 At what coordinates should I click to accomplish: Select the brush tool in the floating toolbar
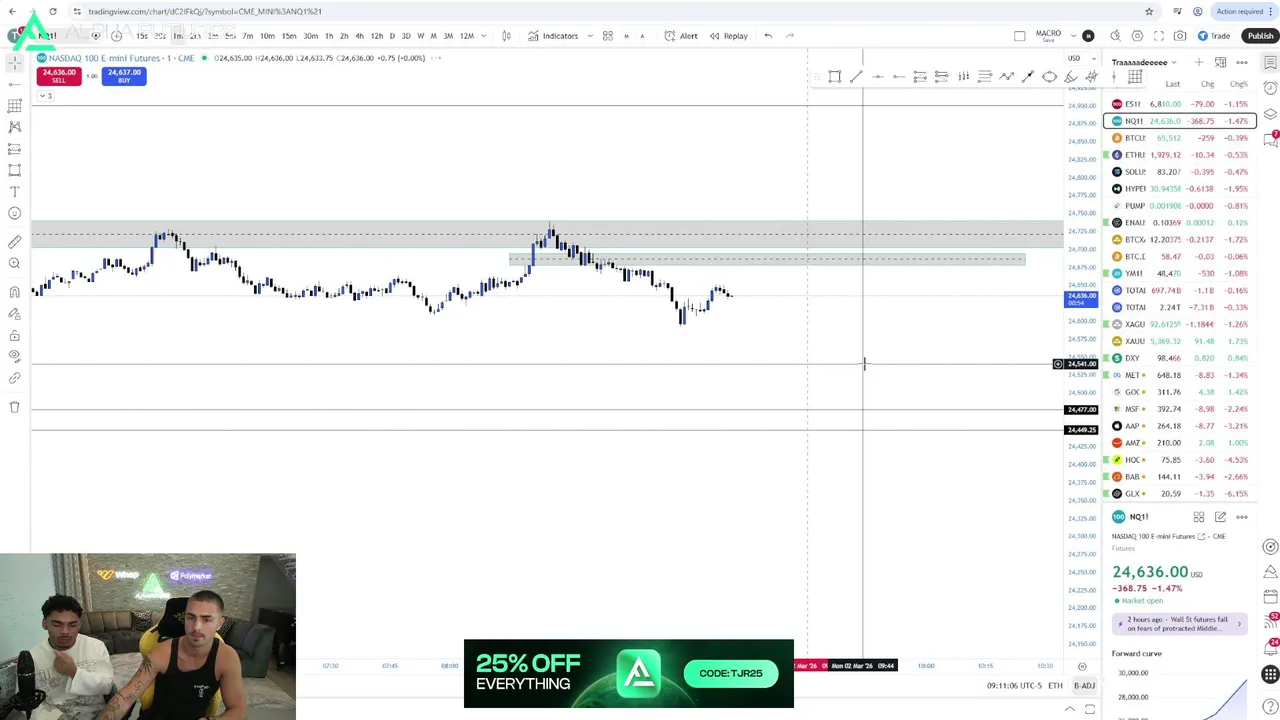(1071, 76)
